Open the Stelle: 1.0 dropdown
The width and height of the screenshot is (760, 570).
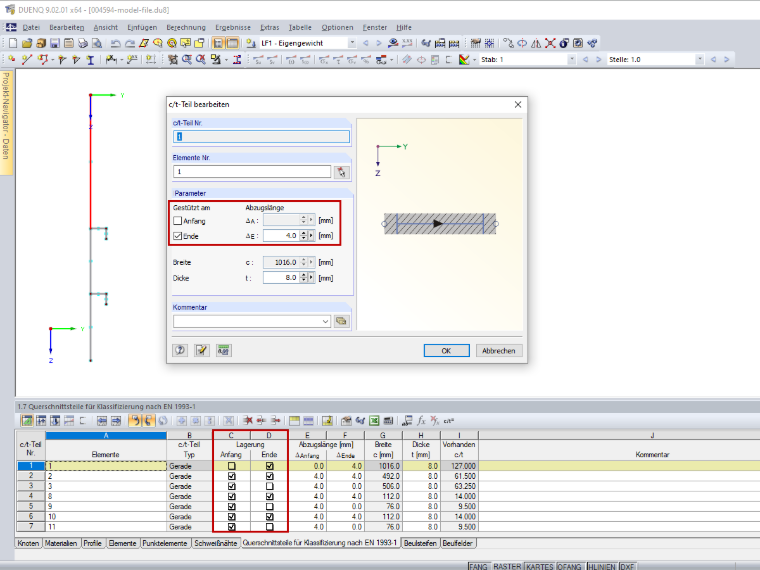pyautogui.click(x=699, y=60)
